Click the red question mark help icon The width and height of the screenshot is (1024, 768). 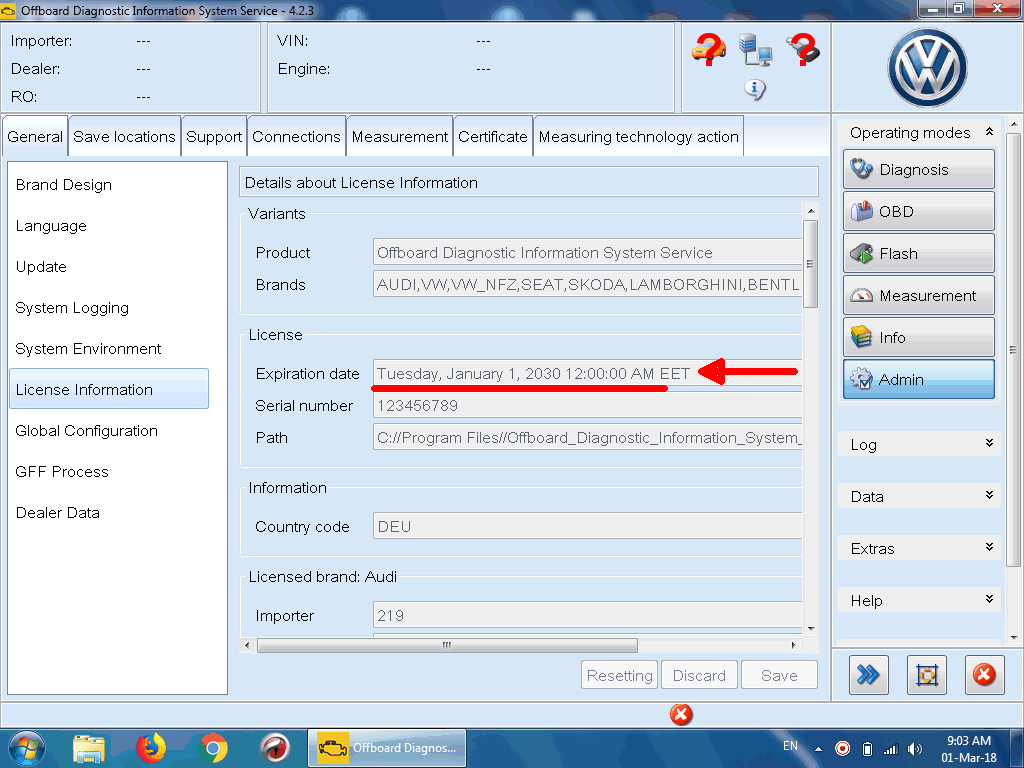coord(803,48)
